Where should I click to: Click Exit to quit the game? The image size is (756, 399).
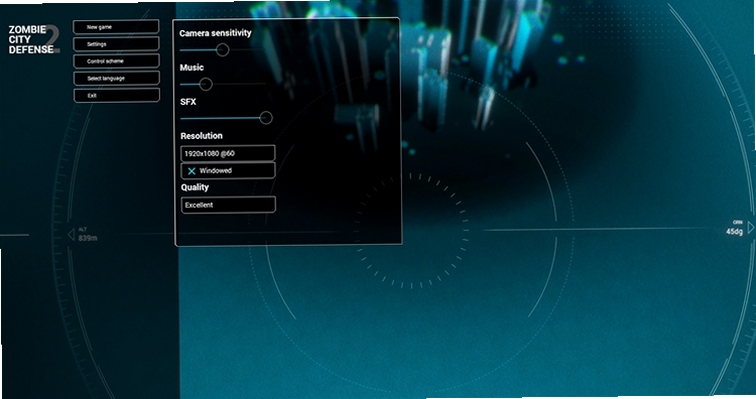[116, 95]
